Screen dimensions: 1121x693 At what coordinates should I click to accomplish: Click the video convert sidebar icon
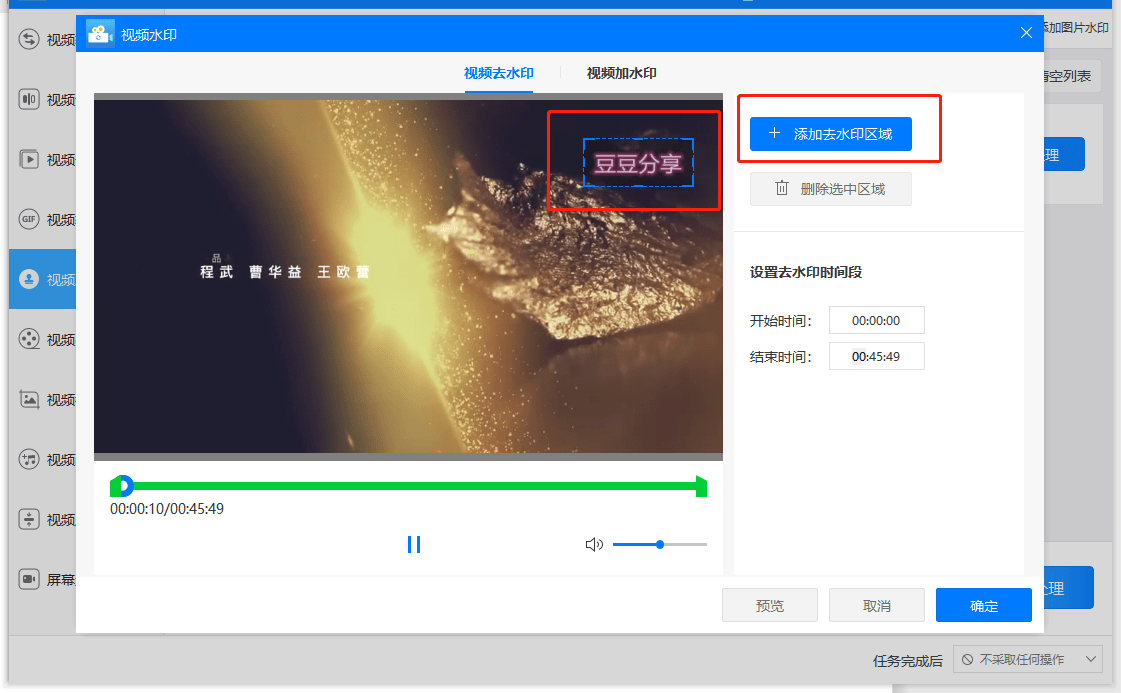(29, 39)
